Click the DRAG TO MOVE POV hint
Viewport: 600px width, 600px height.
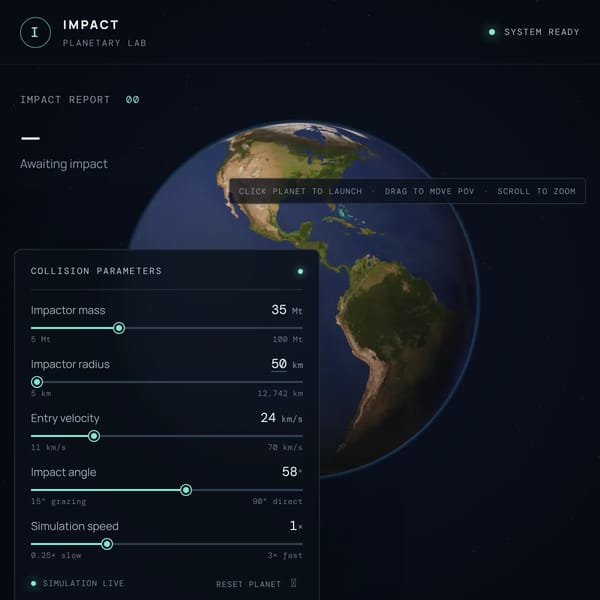(429, 191)
